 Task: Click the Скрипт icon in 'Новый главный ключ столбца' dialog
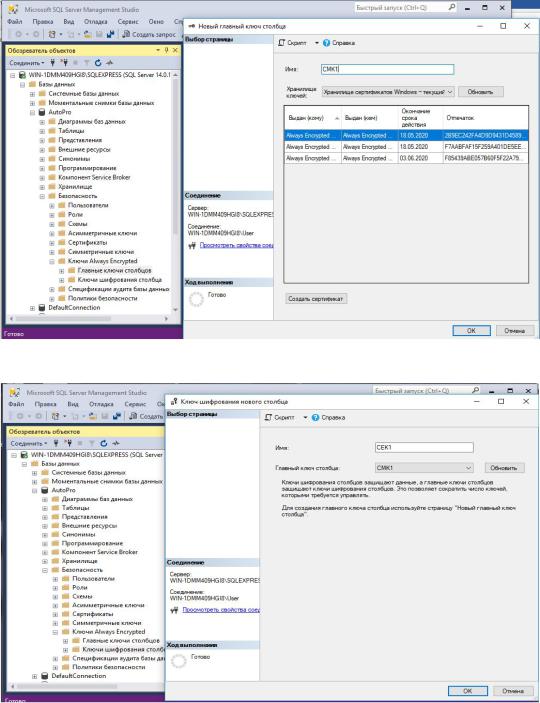point(282,43)
